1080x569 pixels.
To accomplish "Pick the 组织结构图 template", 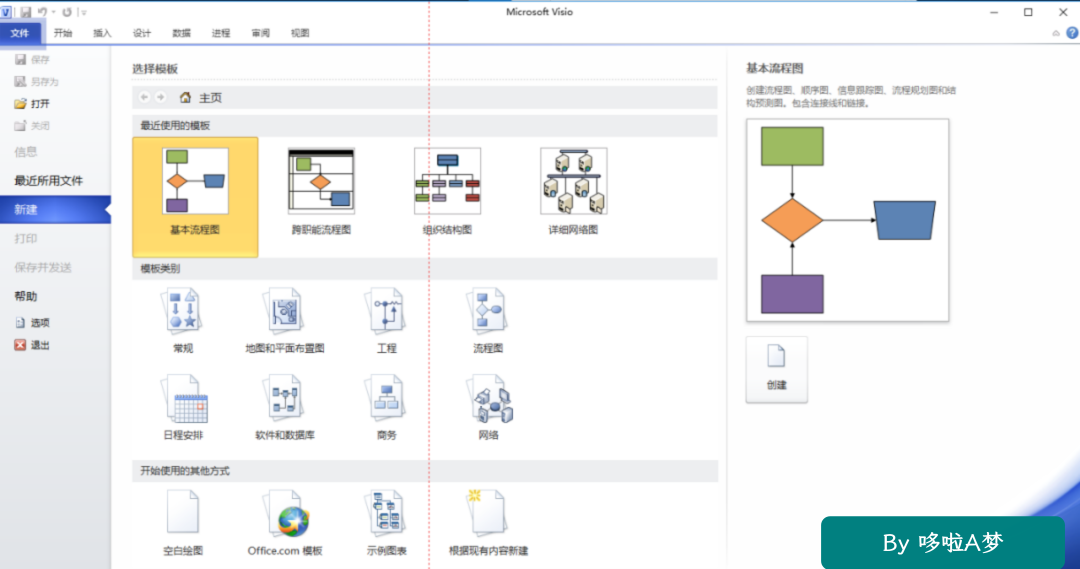I will click(447, 192).
